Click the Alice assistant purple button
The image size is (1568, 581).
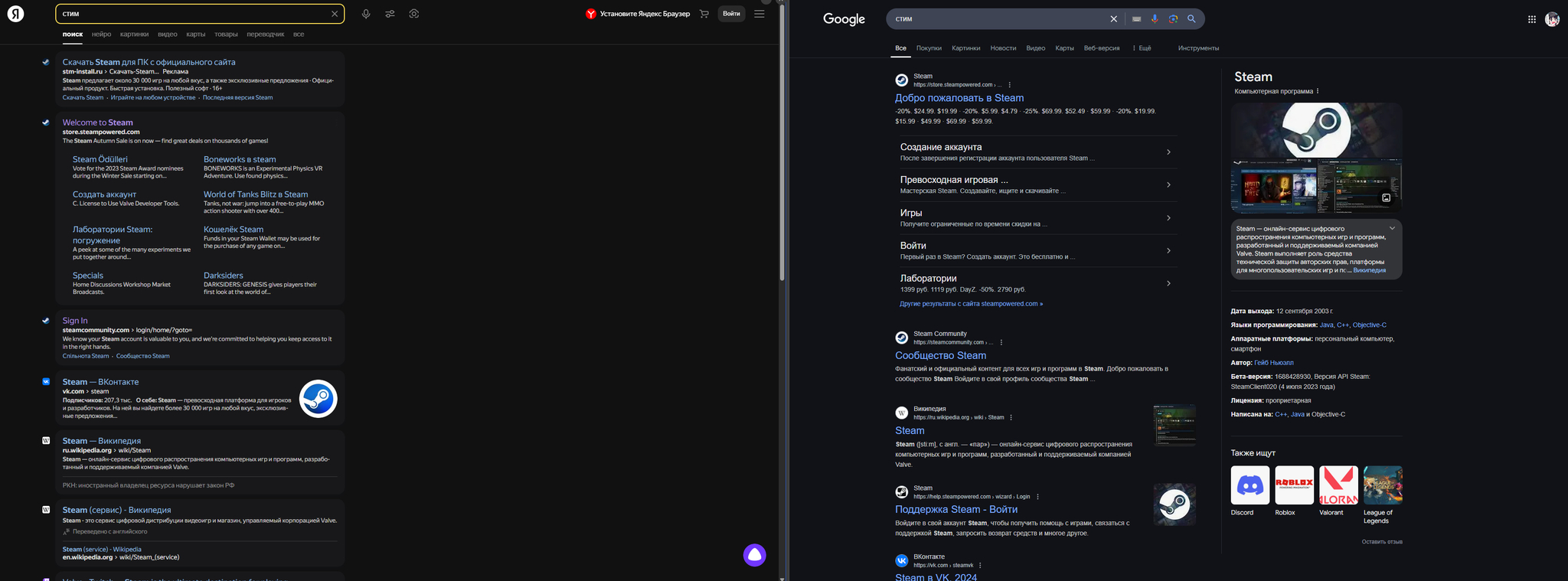point(754,555)
